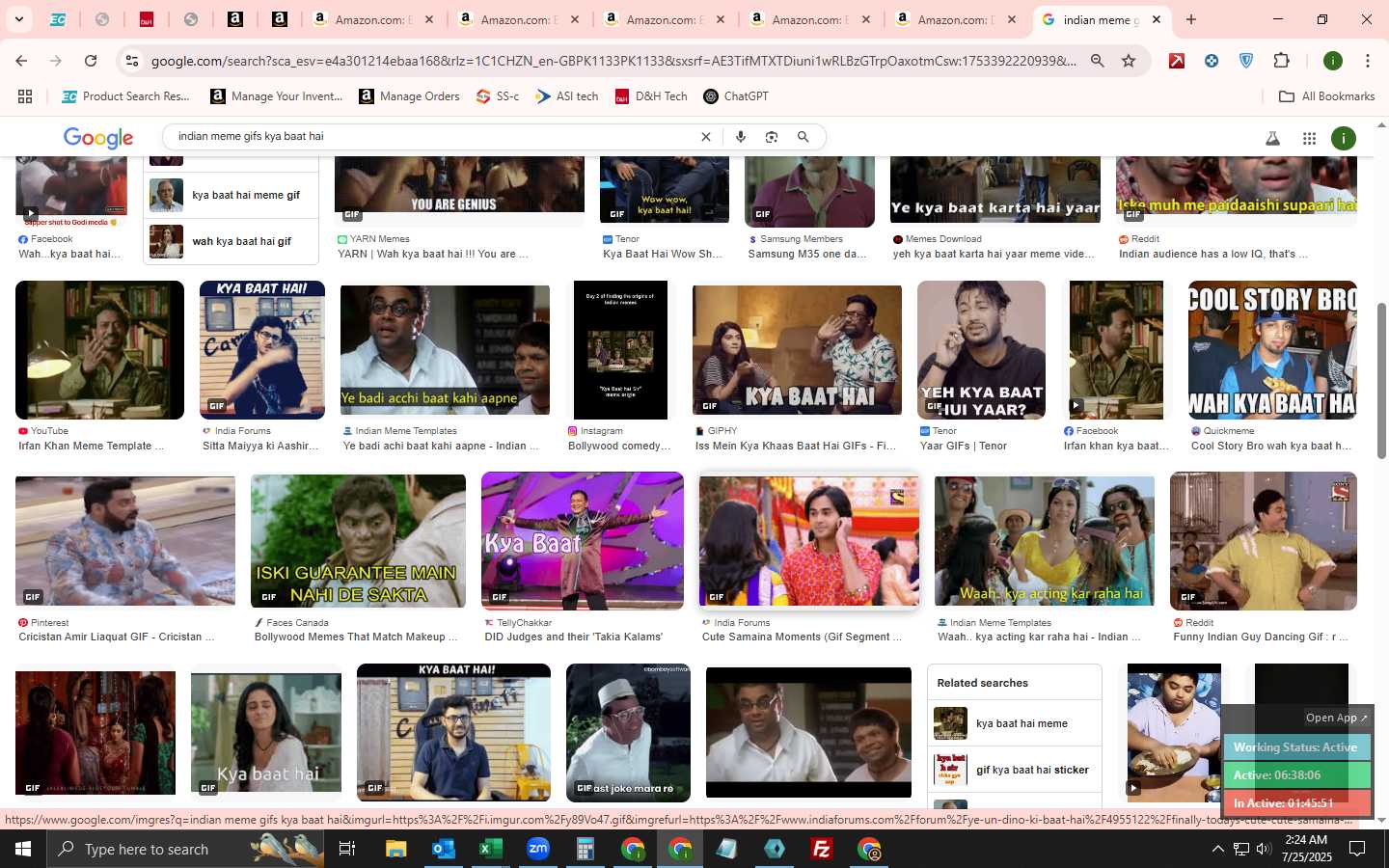The image size is (1389, 868).
Task: Open Ye badi acchi baat kahi aapne image
Action: [445, 350]
